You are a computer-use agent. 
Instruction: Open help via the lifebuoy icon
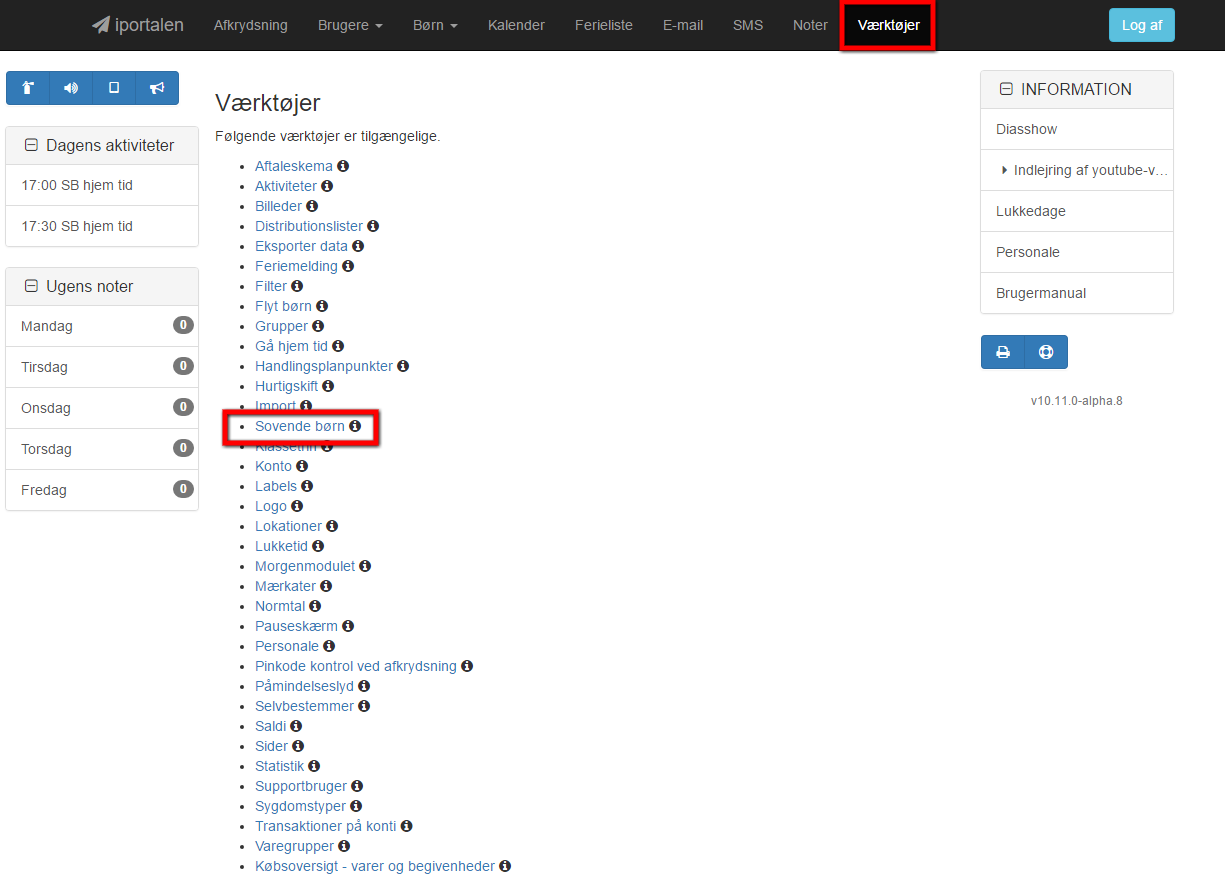pos(1046,352)
